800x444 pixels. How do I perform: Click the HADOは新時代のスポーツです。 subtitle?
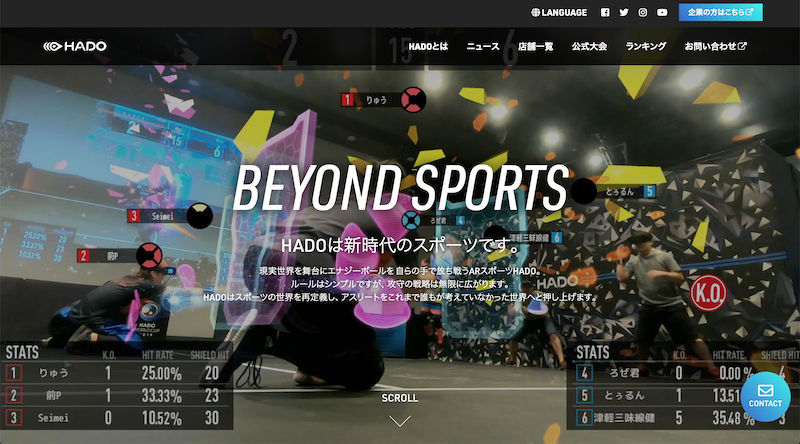[401, 245]
